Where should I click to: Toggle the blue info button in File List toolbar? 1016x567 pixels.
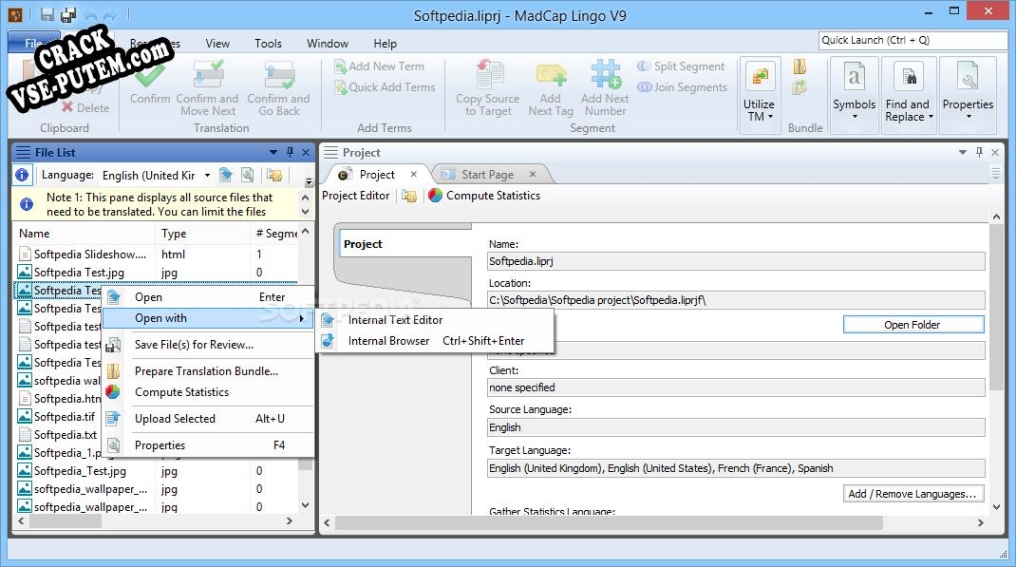[22, 175]
